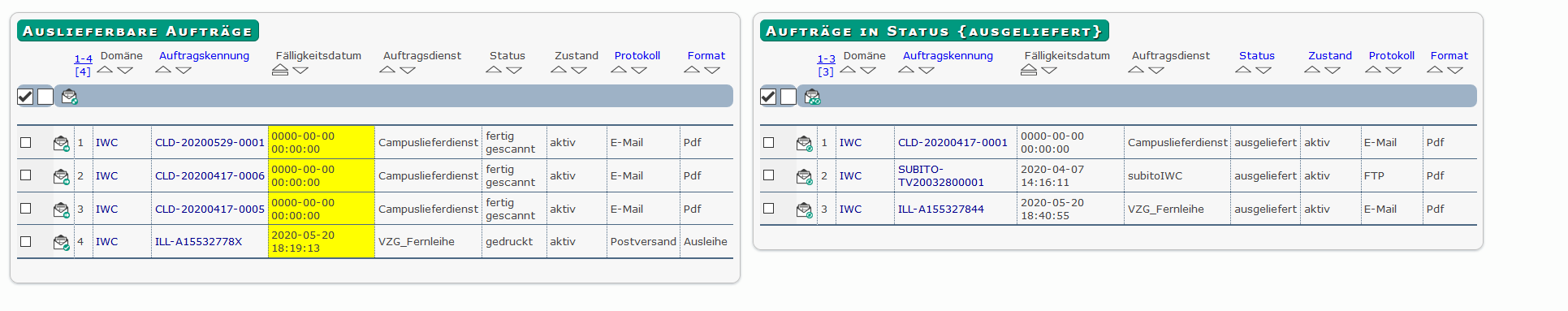Sort Status descending in ausgeliefert panel
Viewport: 1568px width, 311px height.
click(1263, 70)
